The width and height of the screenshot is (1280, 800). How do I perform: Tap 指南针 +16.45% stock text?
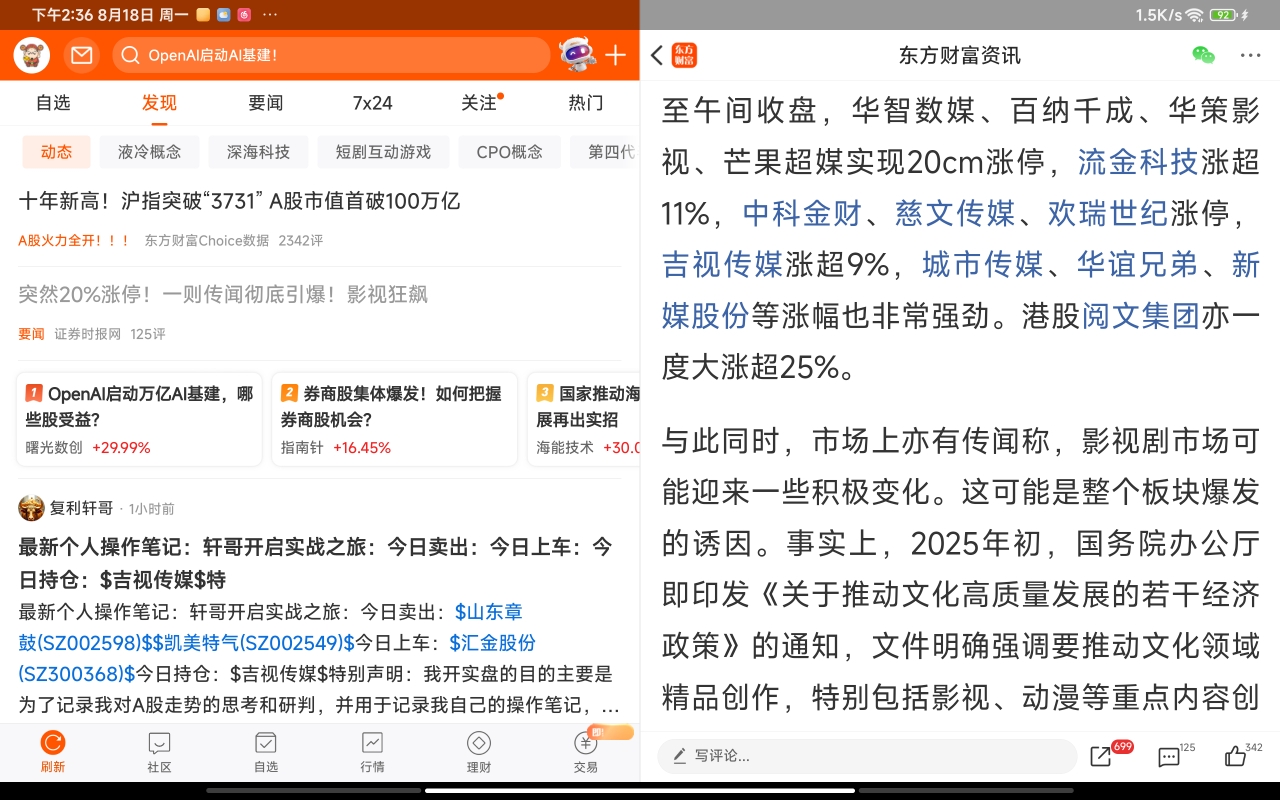[x=336, y=448]
